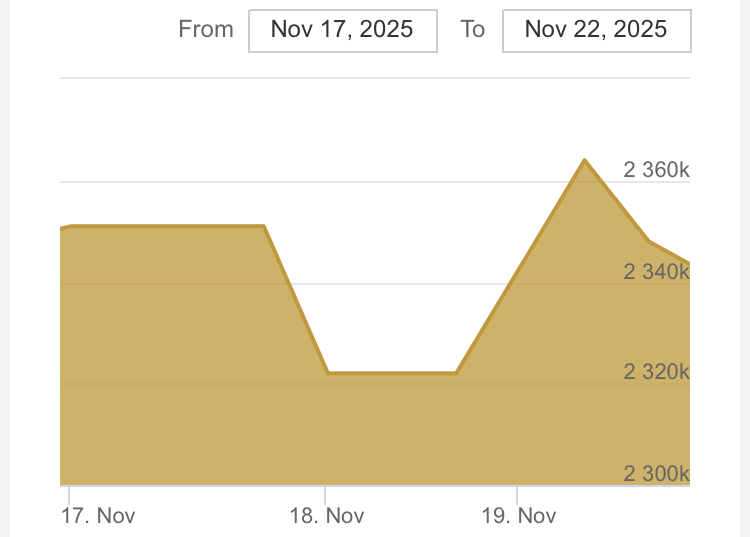The height and width of the screenshot is (537, 750).
Task: Click the 2 320k y-axis label
Action: 656,372
